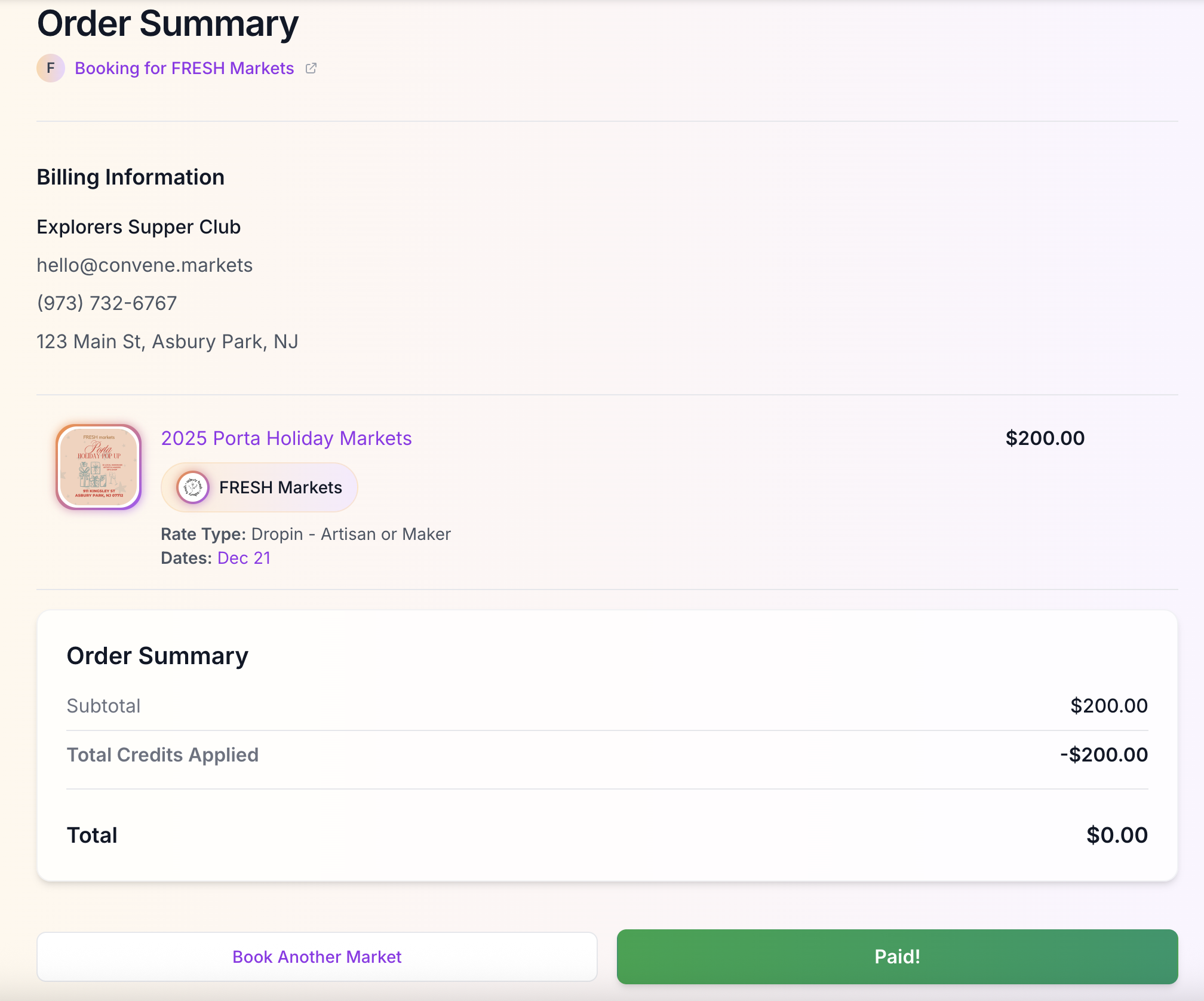The width and height of the screenshot is (1204, 1001).
Task: Click the circular FRESH Markets logo in the chip
Action: [x=193, y=487]
